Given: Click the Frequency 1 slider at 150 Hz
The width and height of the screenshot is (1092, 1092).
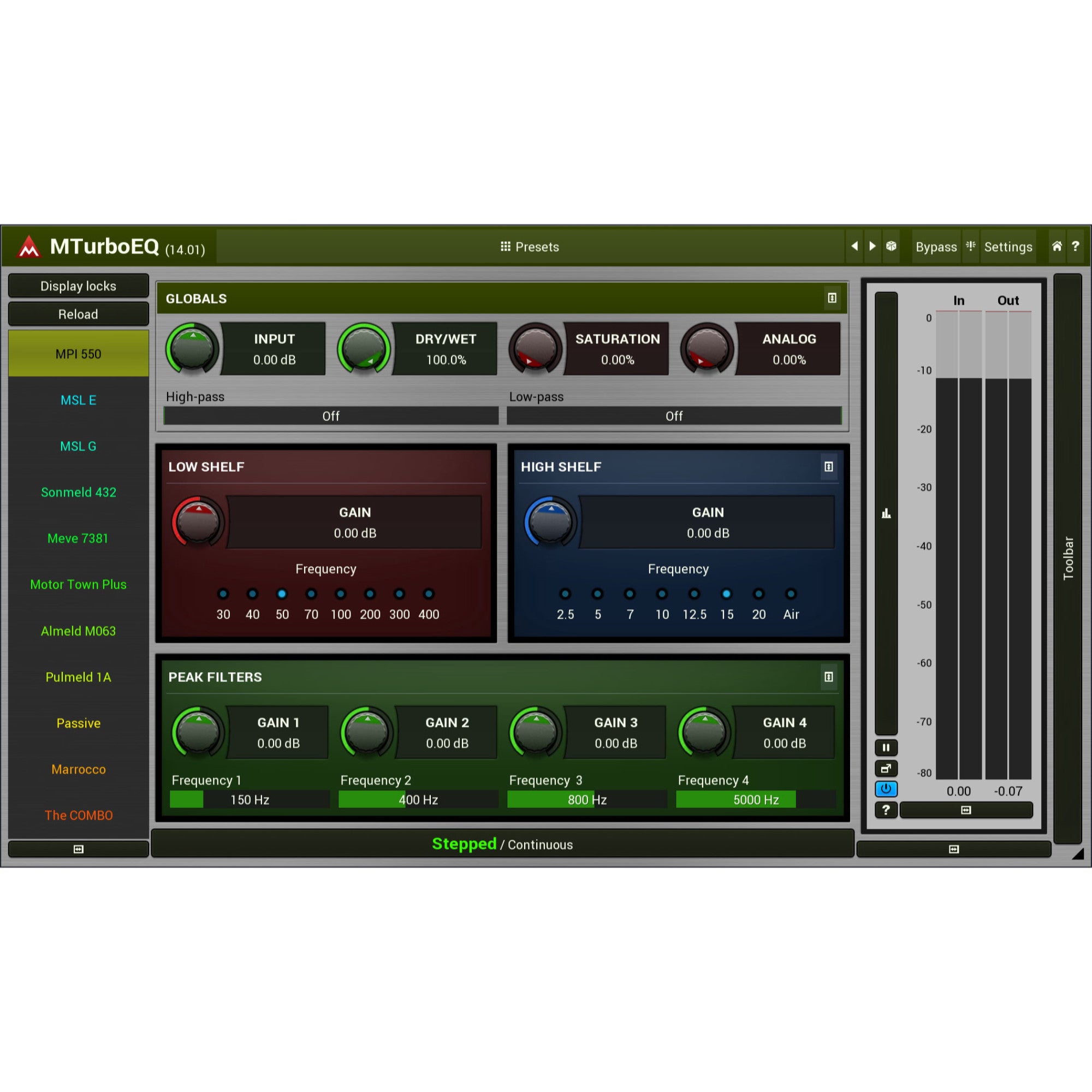Looking at the screenshot, I should coord(250,799).
